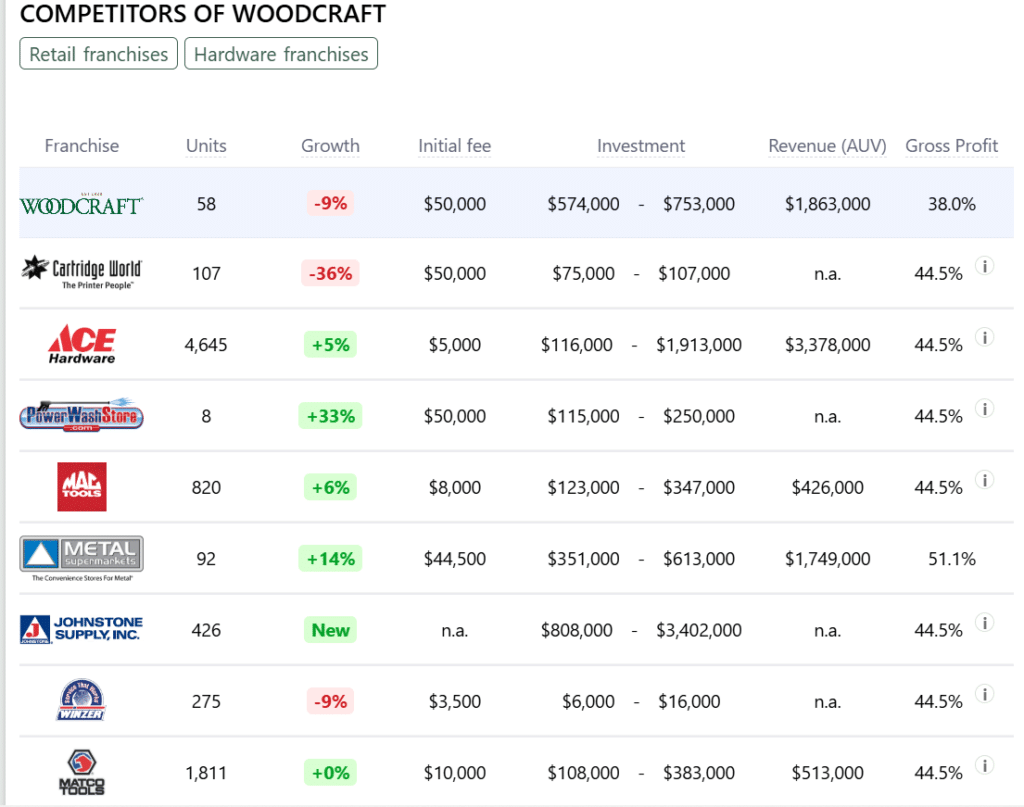This screenshot has height=807, width=1024.
Task: Open the Hardware franchises category
Action: coord(281,54)
